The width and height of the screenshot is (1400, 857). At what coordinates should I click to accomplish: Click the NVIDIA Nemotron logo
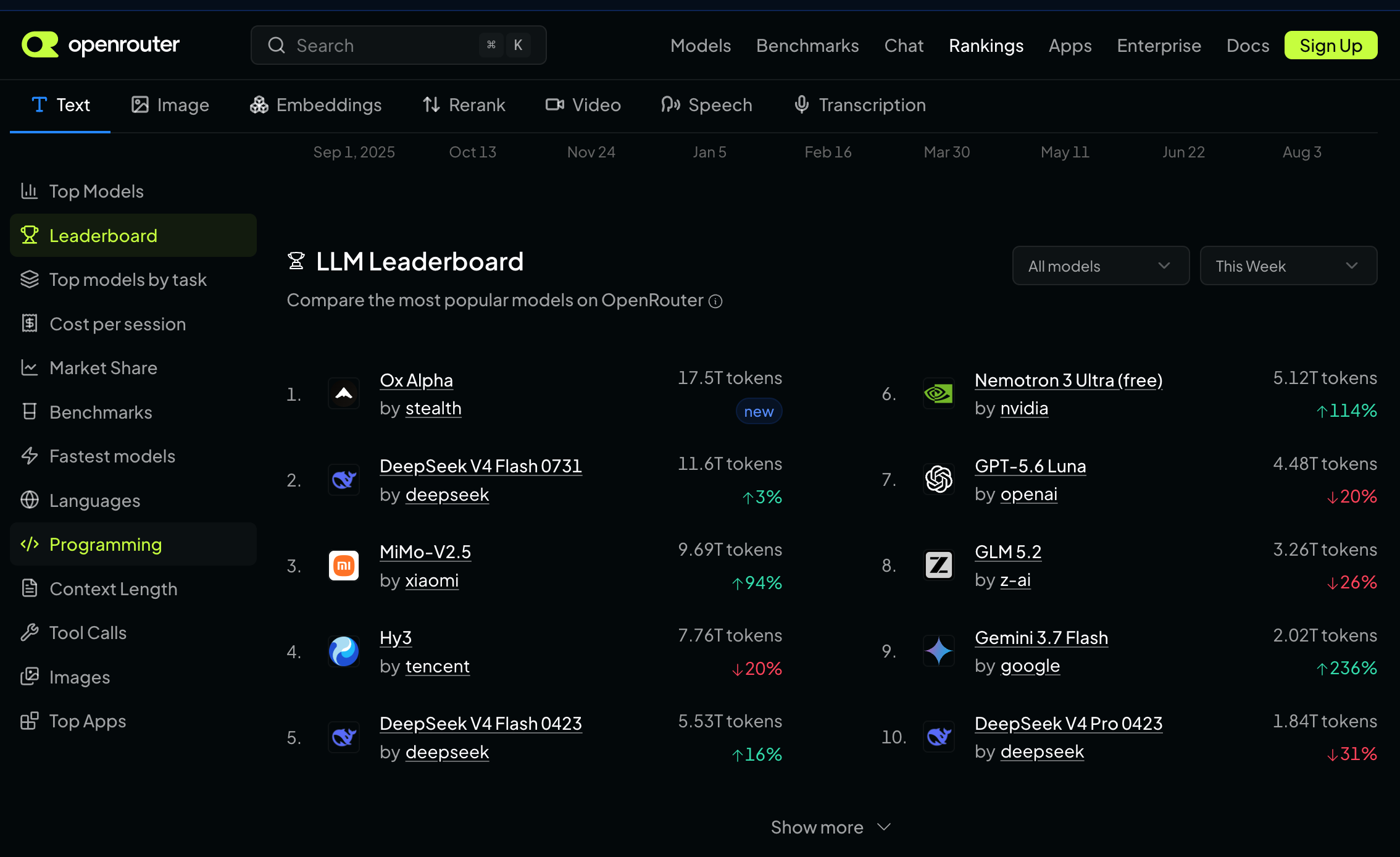(939, 393)
